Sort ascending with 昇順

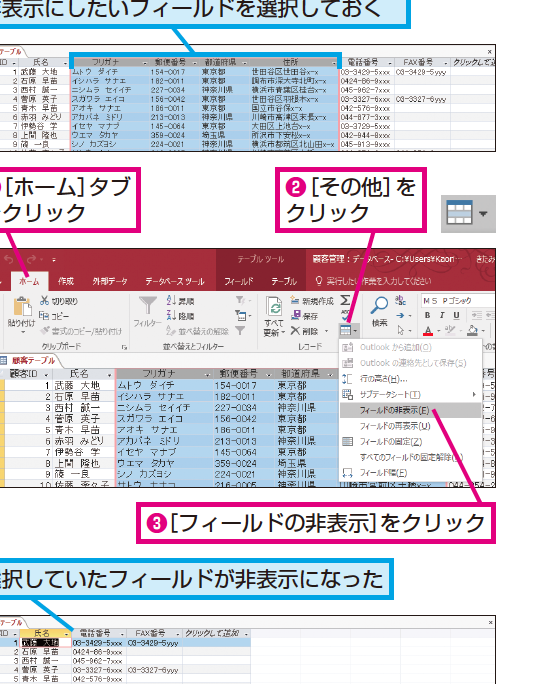point(180,301)
